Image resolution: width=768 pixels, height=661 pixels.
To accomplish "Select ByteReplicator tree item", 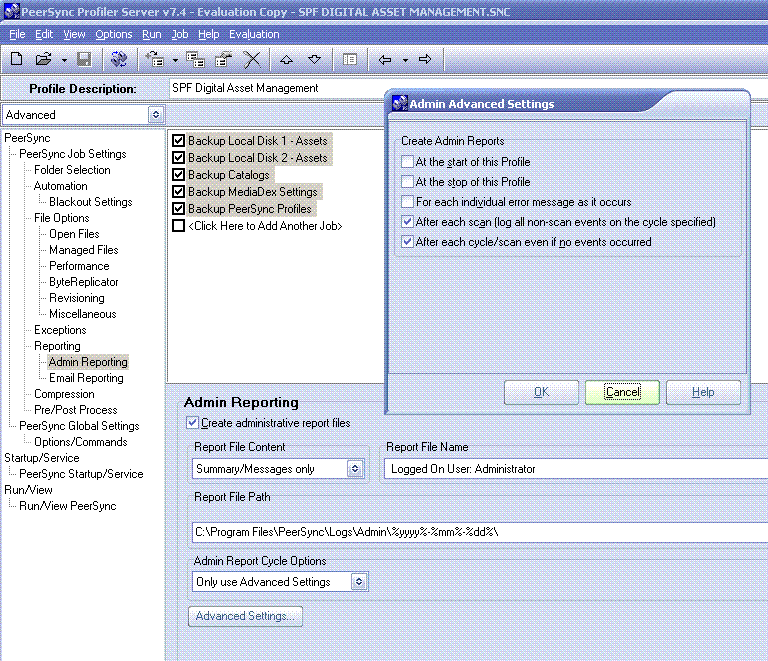I will pyautogui.click(x=84, y=282).
